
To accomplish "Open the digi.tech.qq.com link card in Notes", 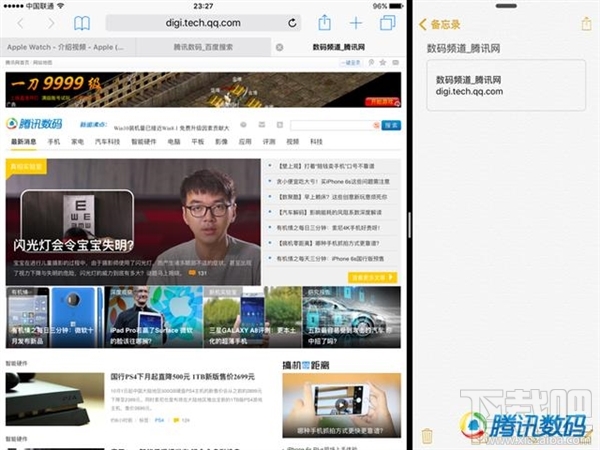I will [x=506, y=85].
